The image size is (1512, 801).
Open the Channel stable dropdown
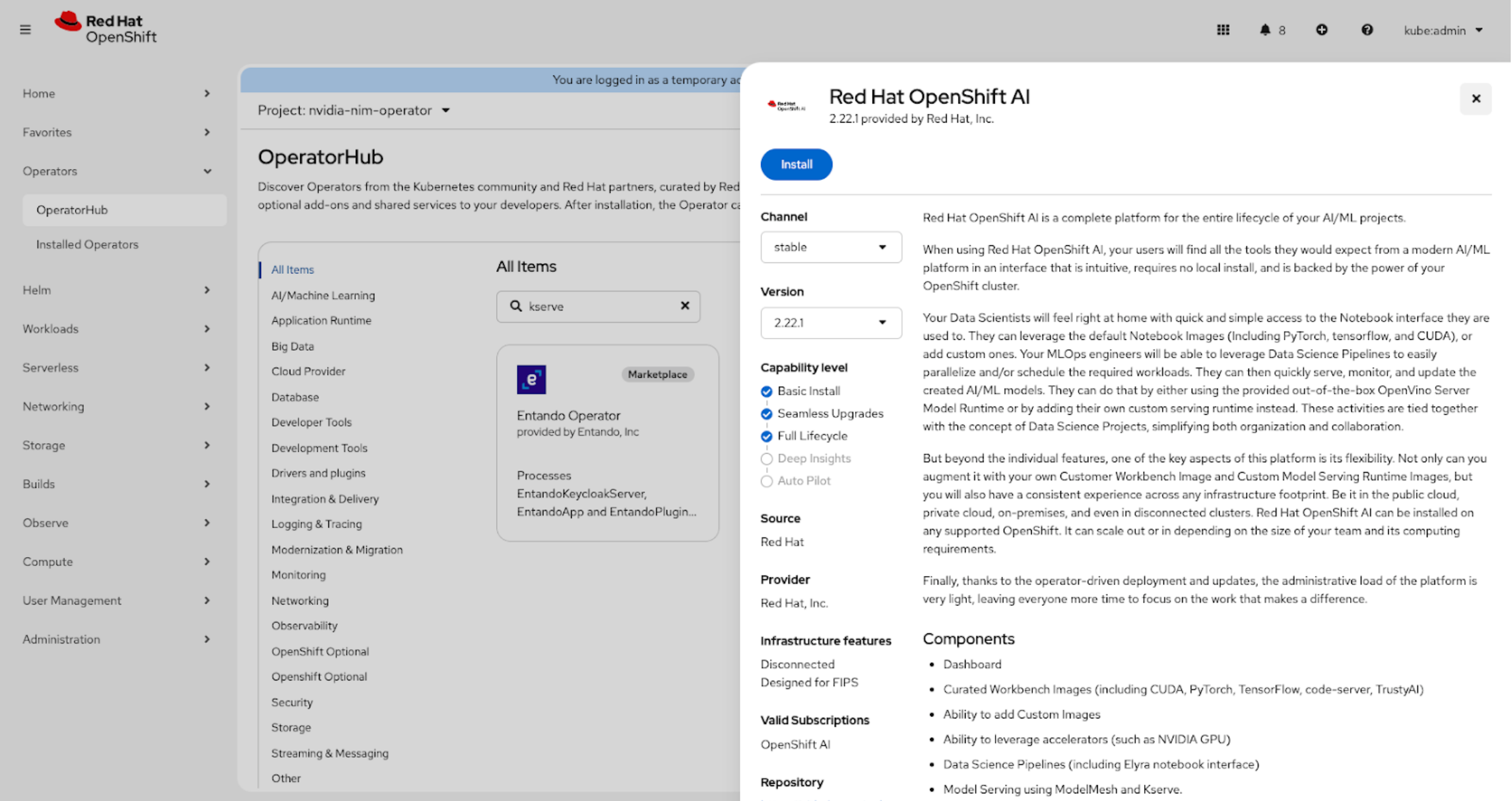(x=830, y=247)
